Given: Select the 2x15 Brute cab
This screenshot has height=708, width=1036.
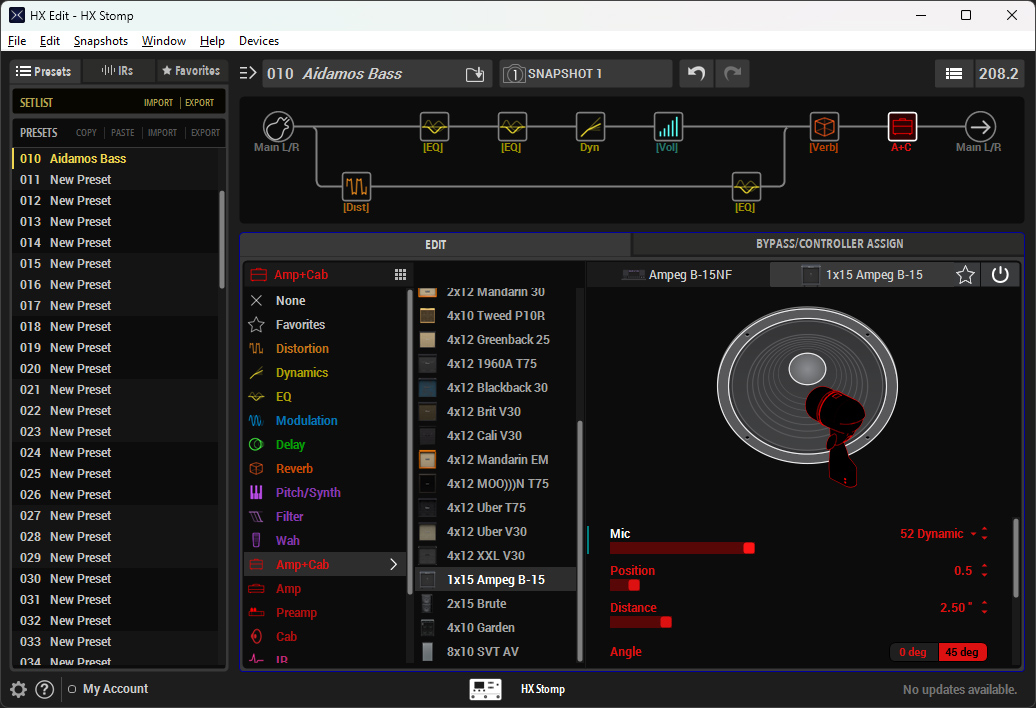Looking at the screenshot, I should point(496,604).
